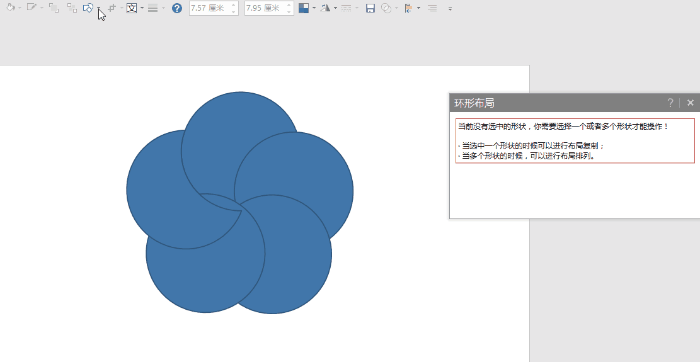Click the help question mark in 环形布局 panel
Image resolution: width=700 pixels, height=362 pixels.
coord(670,103)
